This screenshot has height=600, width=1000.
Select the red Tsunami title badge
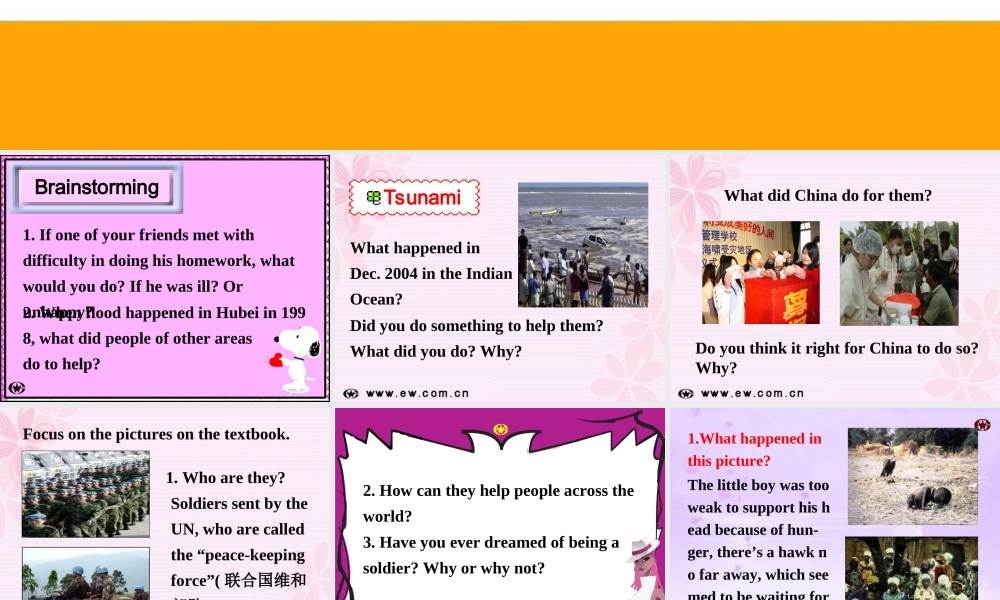tap(415, 198)
